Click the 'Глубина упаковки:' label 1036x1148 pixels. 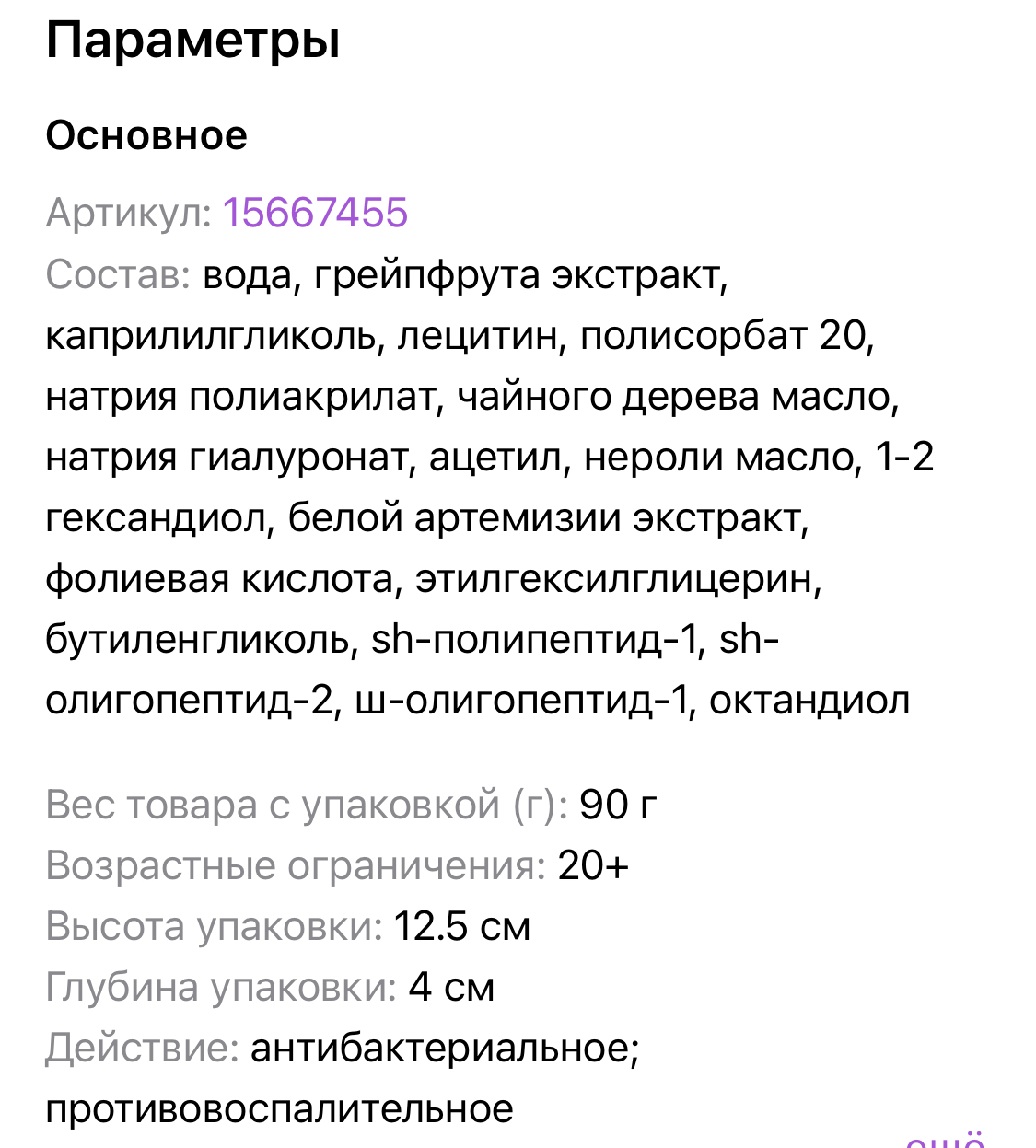(221, 987)
